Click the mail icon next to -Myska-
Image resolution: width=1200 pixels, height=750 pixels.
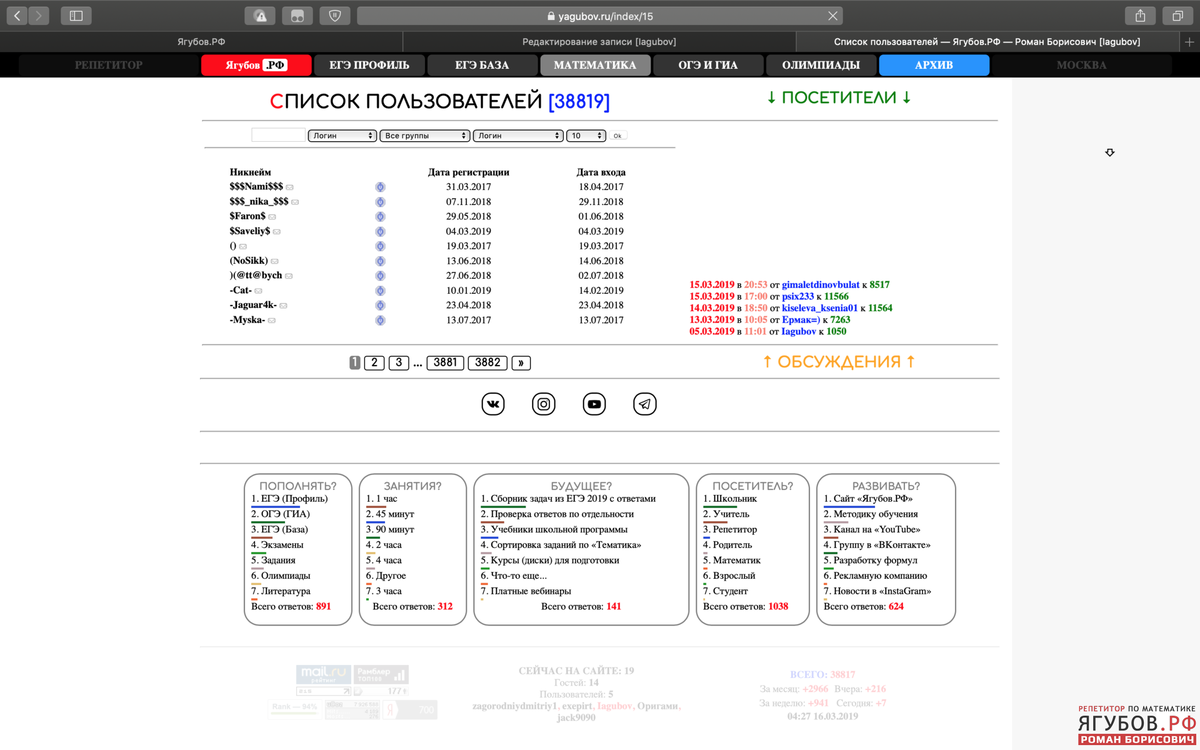pyautogui.click(x=272, y=321)
